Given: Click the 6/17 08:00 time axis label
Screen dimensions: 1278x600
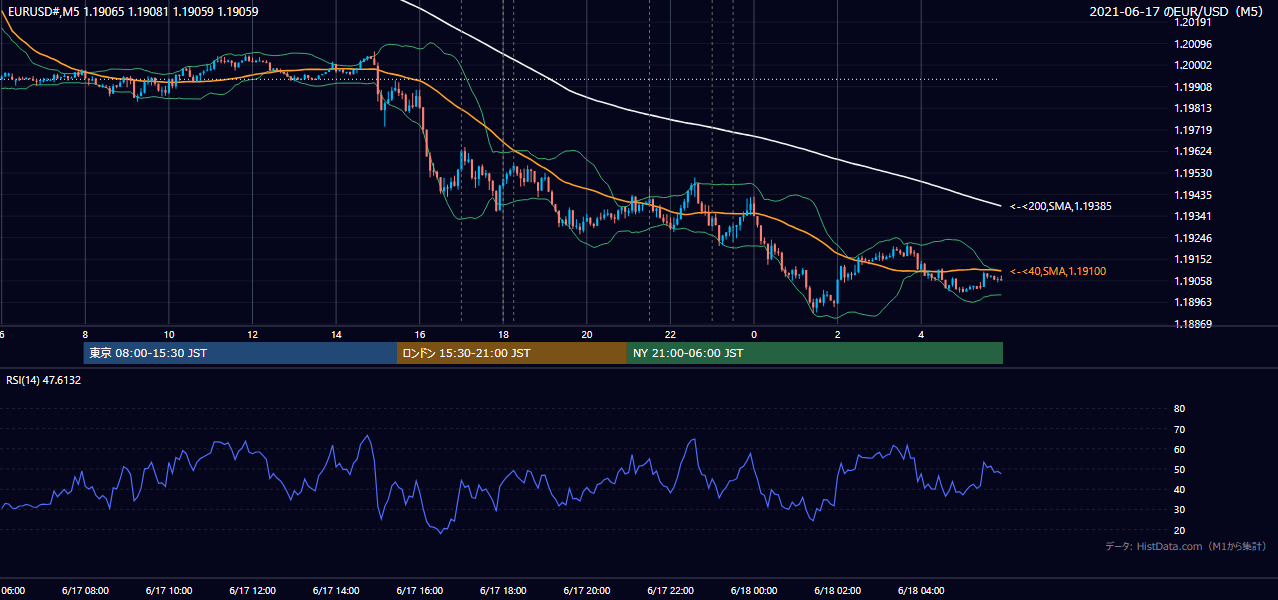Looking at the screenshot, I should pyautogui.click(x=84, y=590).
